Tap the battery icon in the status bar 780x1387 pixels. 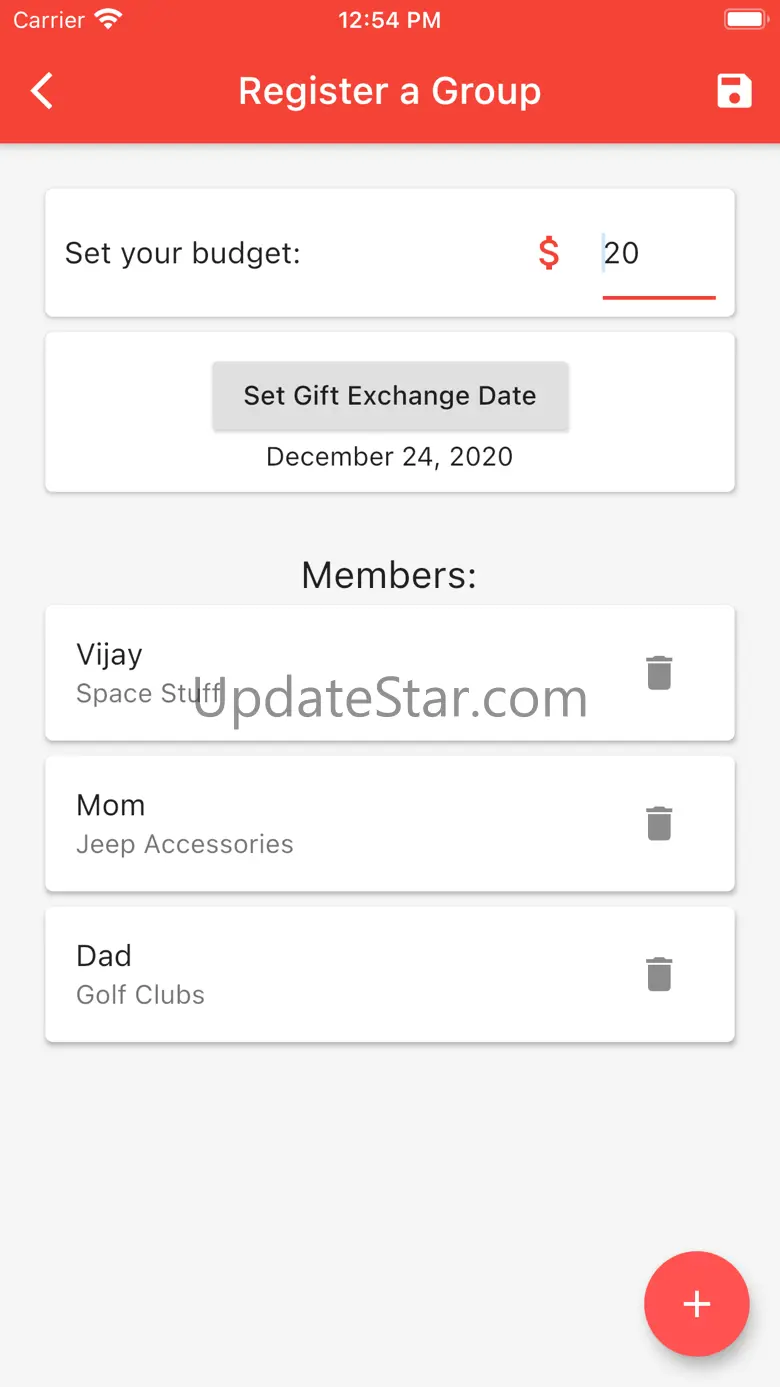pos(744,20)
